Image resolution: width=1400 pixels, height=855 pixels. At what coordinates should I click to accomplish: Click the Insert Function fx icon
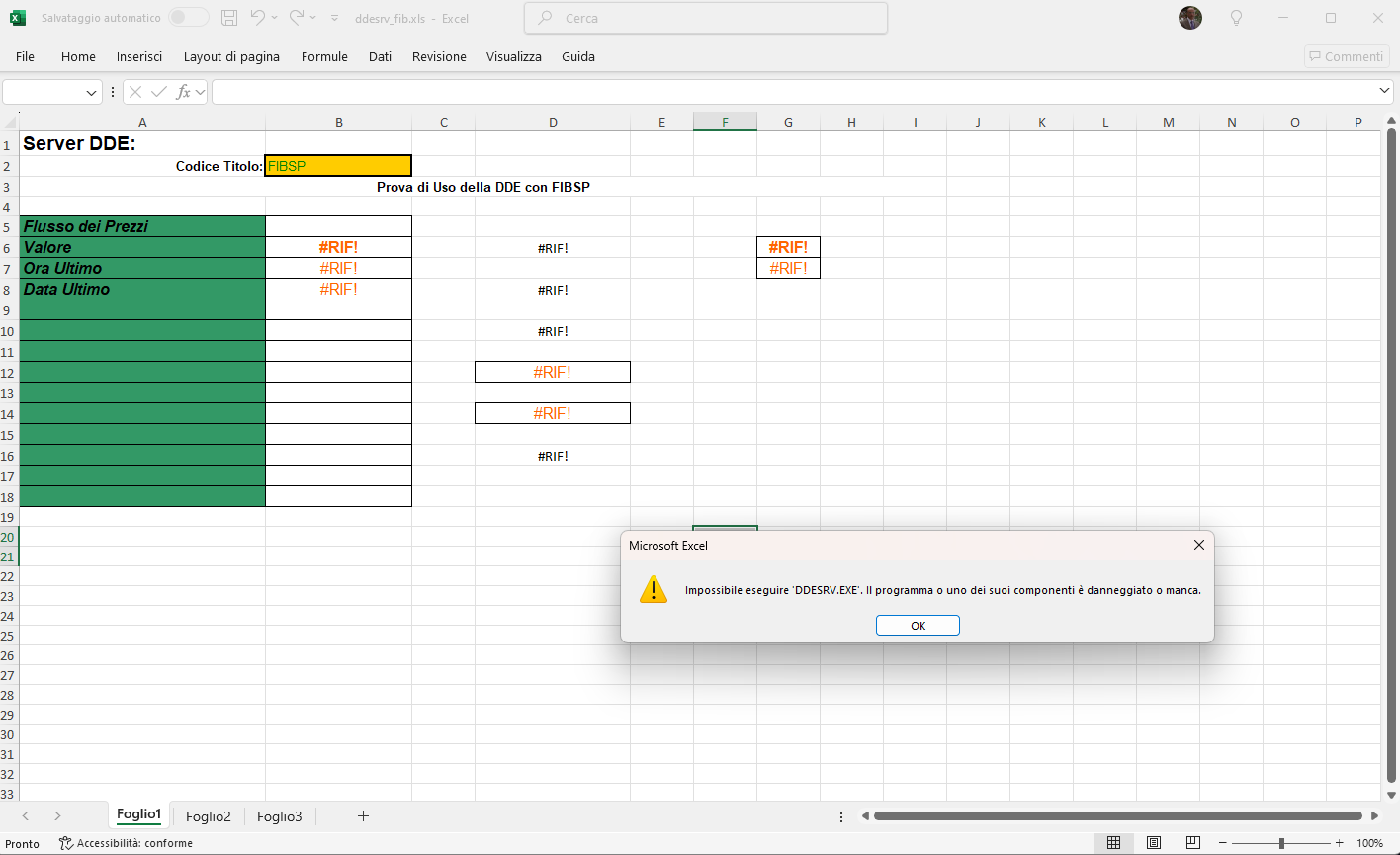tap(184, 92)
